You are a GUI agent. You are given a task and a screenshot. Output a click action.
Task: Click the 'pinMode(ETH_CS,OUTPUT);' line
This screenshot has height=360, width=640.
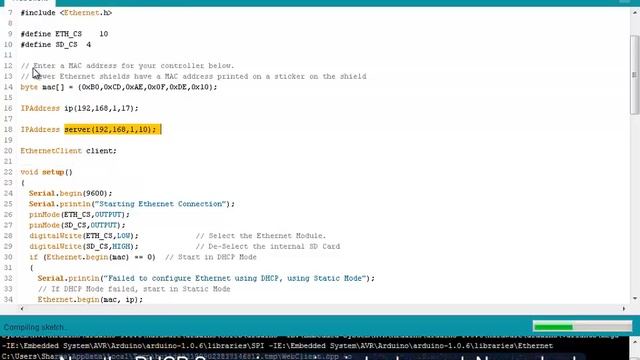79,214
